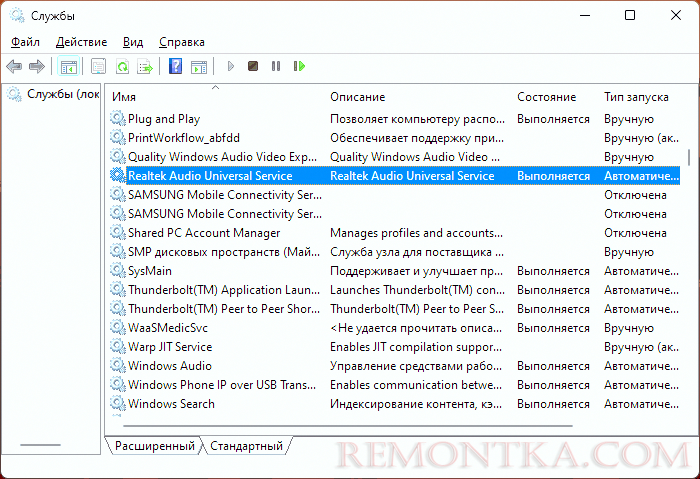
Task: Click the PrintWorkflow_abfdd gear icon
Action: (118, 137)
